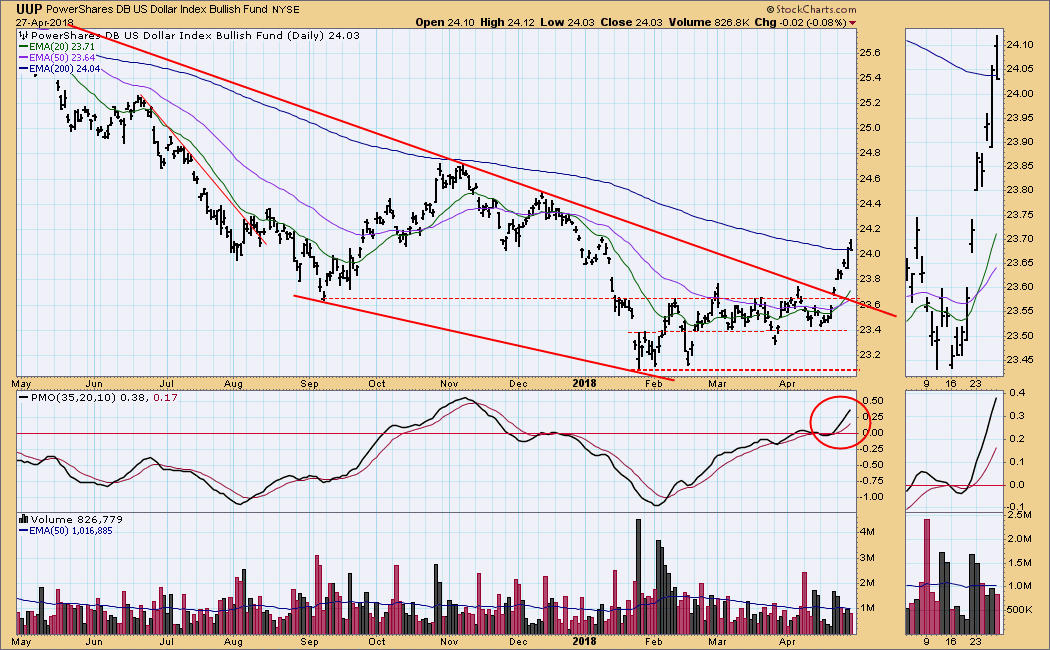The height and width of the screenshot is (650, 1050).
Task: Click 23.4 on the main price axis
Action: point(869,330)
